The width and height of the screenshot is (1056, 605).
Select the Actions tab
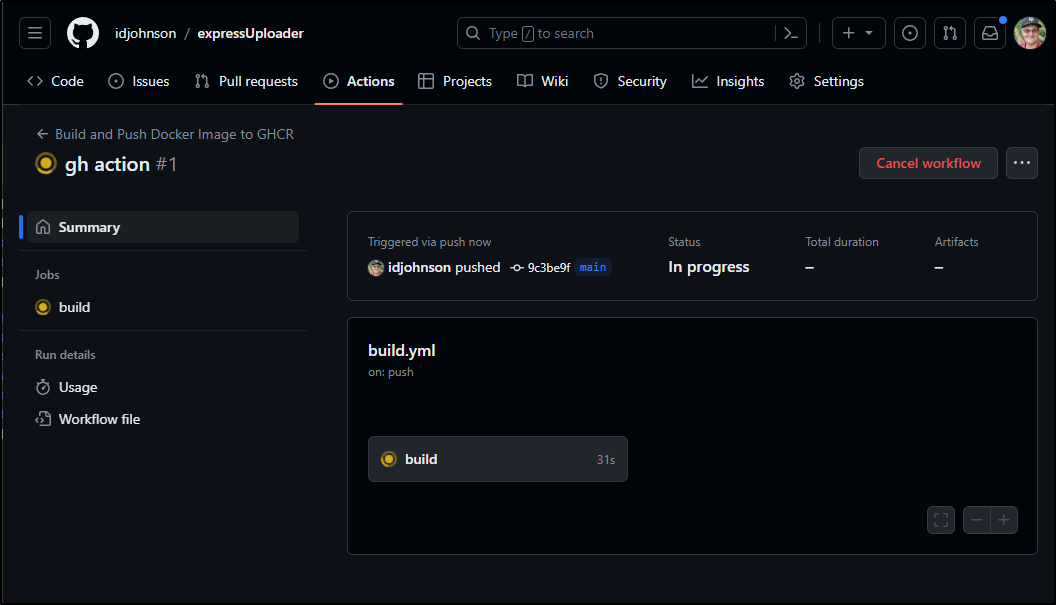click(358, 82)
